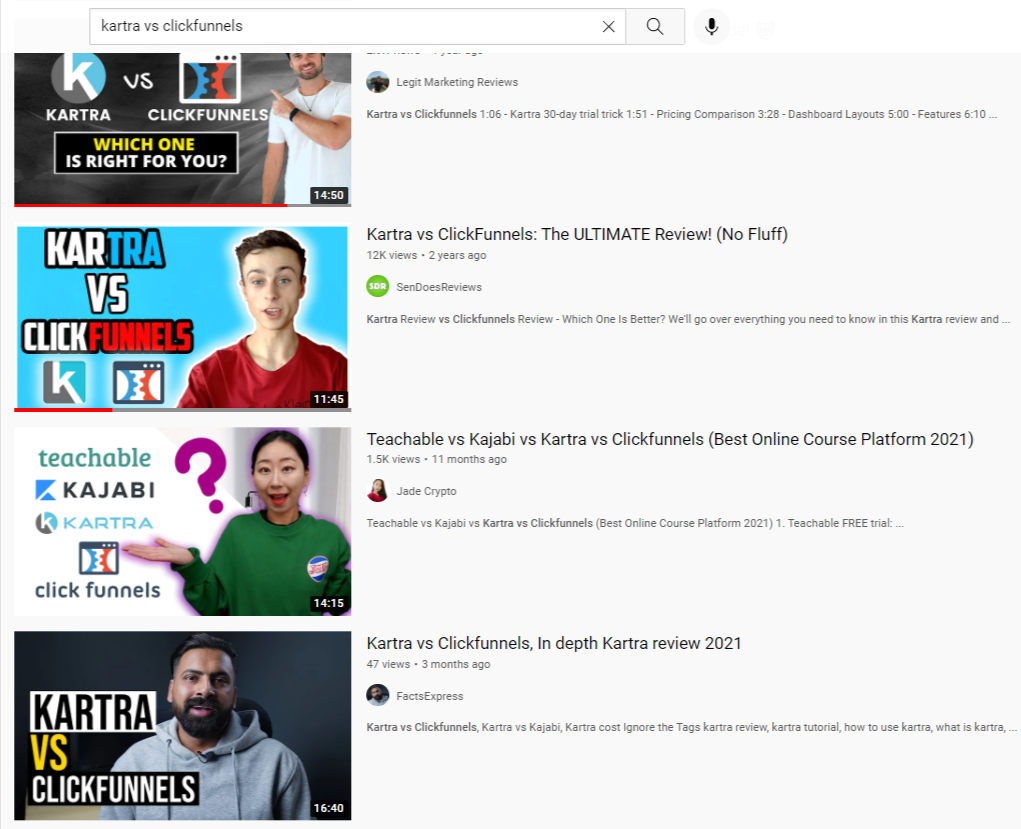Play the 16:40 FactsExpress video thumbnail
This screenshot has height=829, width=1021.
click(x=182, y=725)
